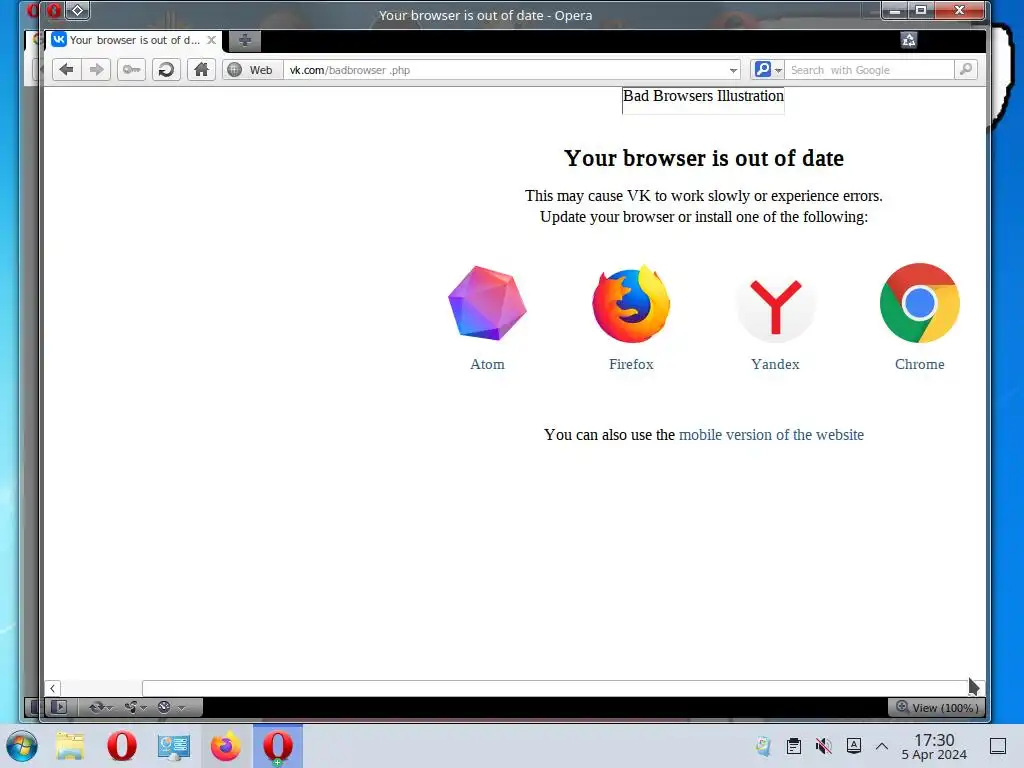Open the Opera Turbo gauge dropdown

pyautogui.click(x=172, y=707)
